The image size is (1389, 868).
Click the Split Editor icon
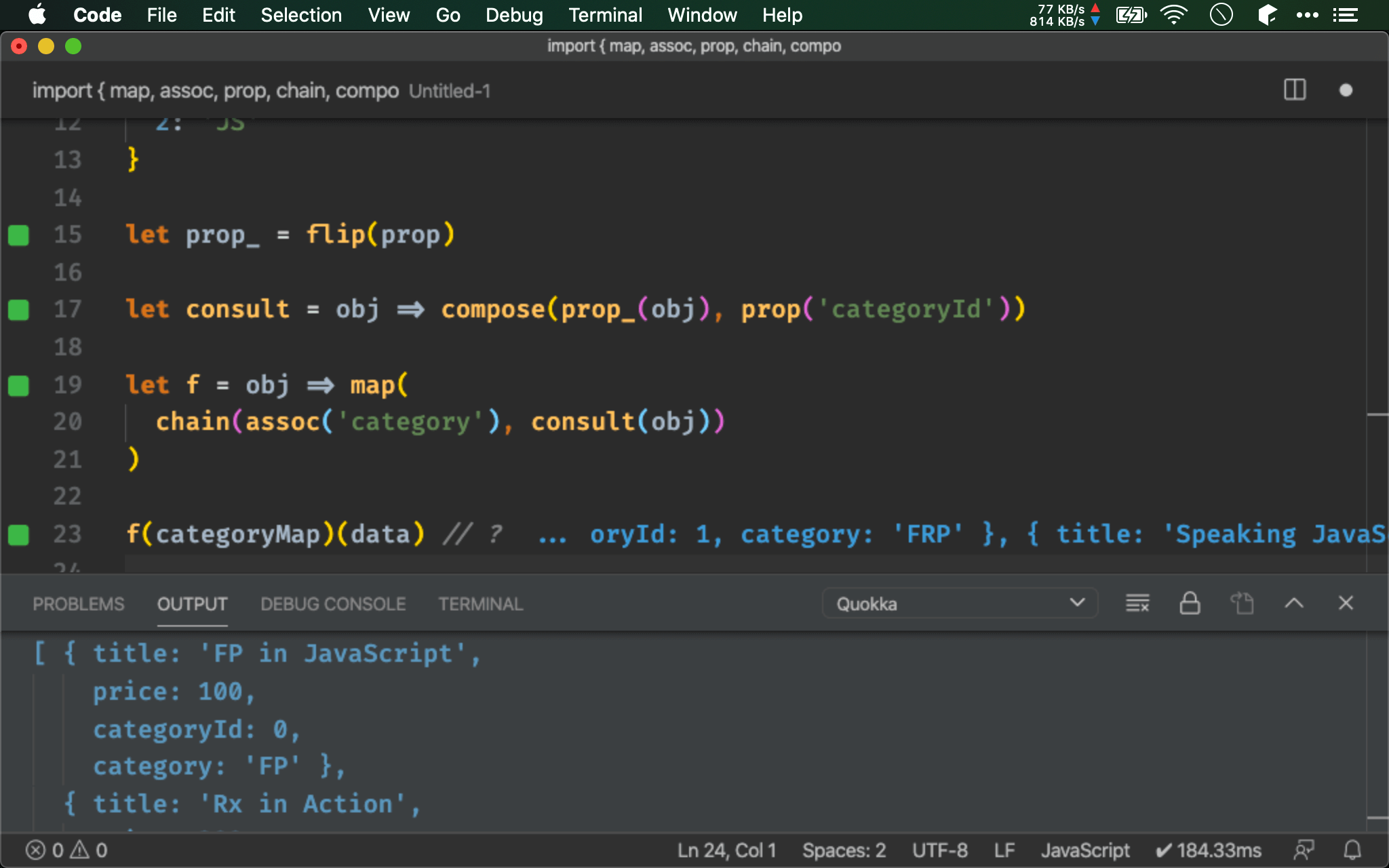click(x=1295, y=90)
